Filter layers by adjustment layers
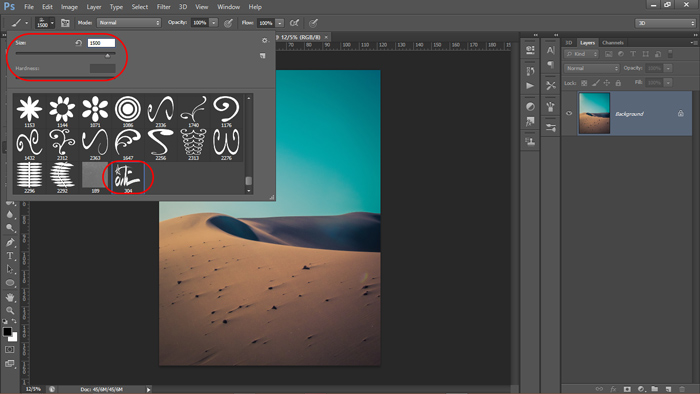This screenshot has width=700, height=394. pos(621,54)
